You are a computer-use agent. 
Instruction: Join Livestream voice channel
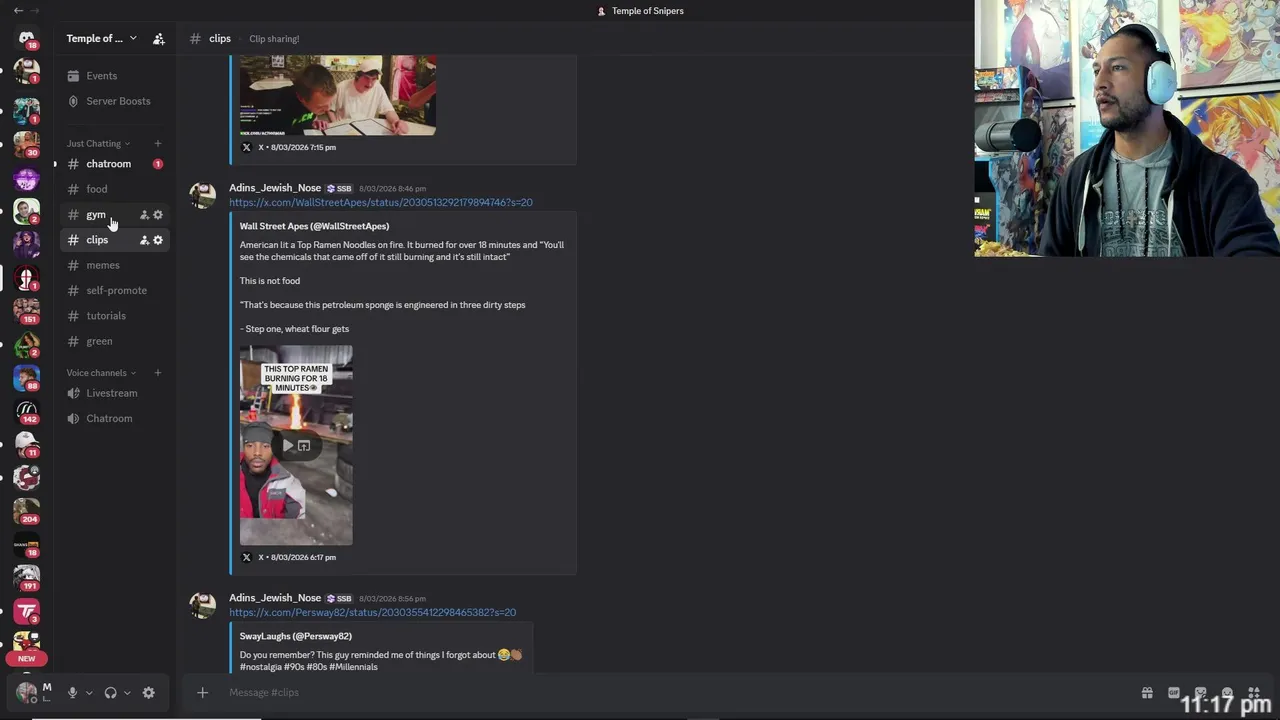pos(113,393)
